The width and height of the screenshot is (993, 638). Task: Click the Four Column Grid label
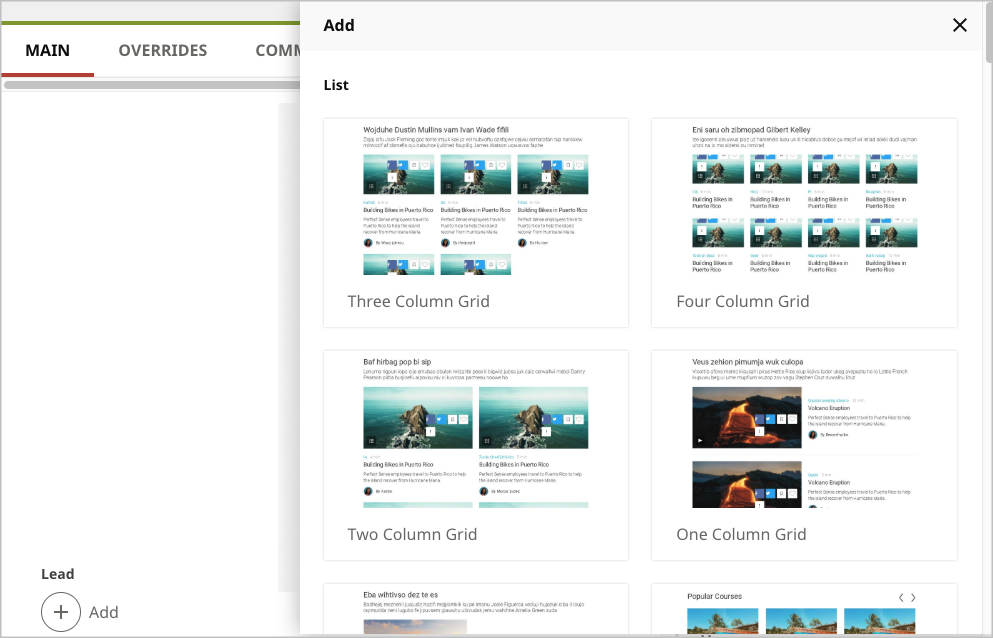click(x=743, y=302)
